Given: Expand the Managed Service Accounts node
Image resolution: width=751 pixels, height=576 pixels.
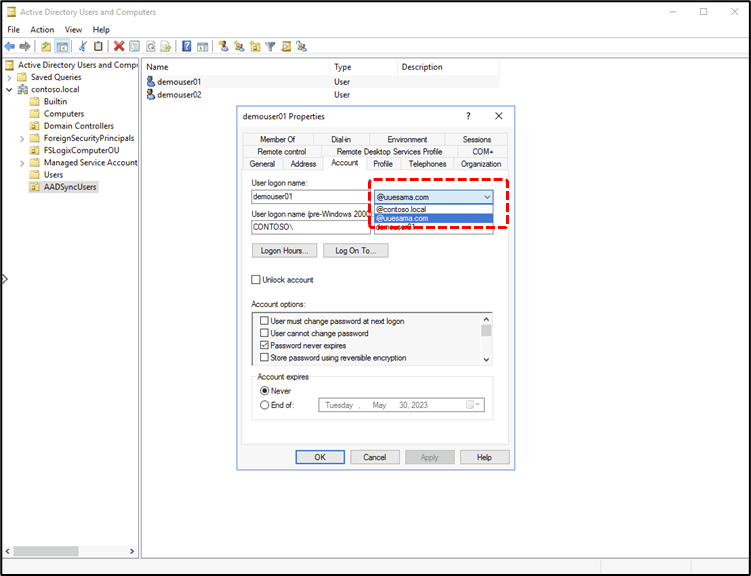Looking at the screenshot, I should point(22,163).
